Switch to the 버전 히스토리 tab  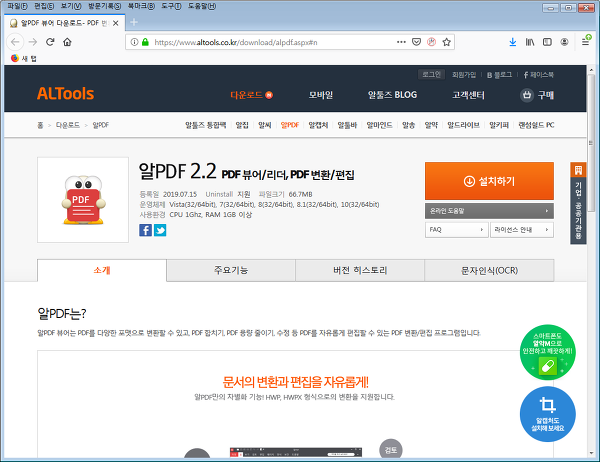tap(360, 270)
